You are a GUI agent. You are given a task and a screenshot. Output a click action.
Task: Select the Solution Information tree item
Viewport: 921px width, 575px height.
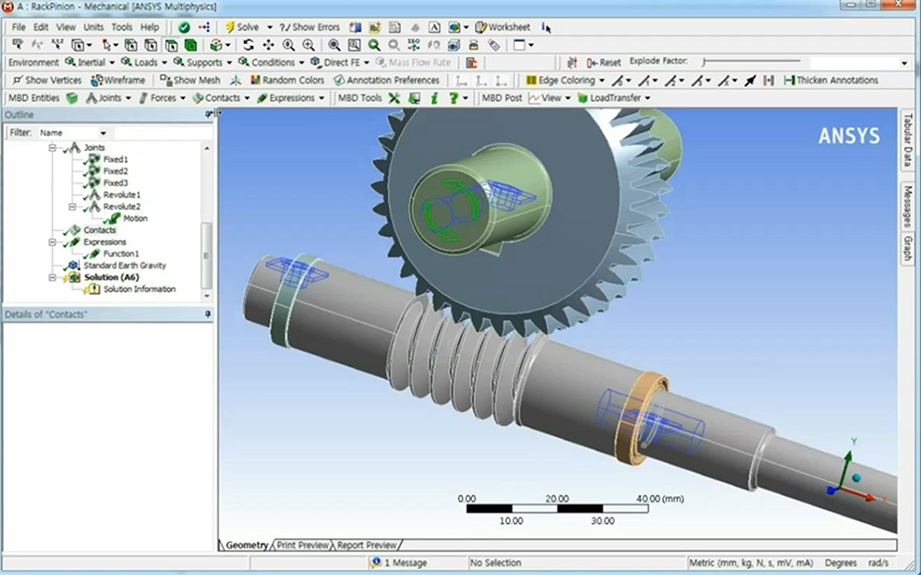click(139, 289)
